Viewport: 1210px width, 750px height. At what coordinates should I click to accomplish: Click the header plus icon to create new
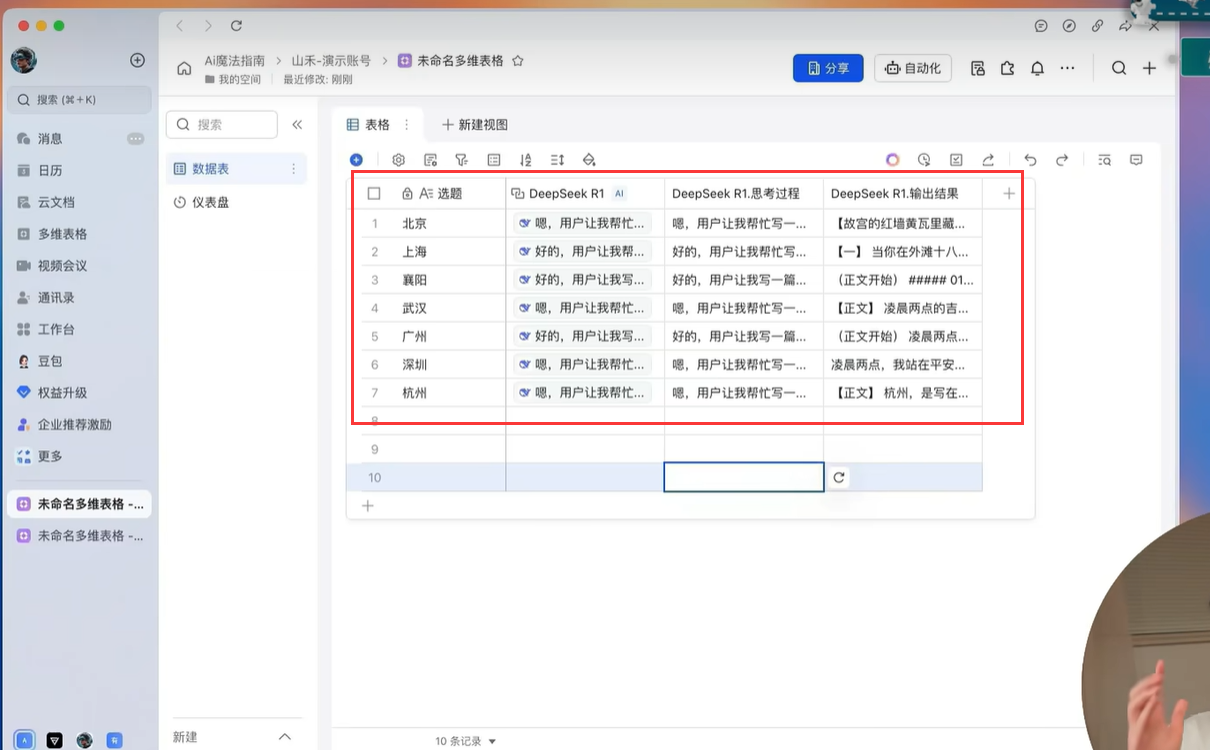click(x=1149, y=68)
